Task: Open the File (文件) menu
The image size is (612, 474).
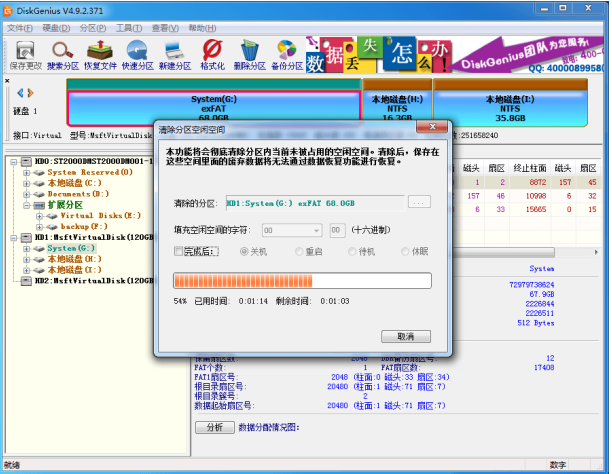Action: point(20,28)
